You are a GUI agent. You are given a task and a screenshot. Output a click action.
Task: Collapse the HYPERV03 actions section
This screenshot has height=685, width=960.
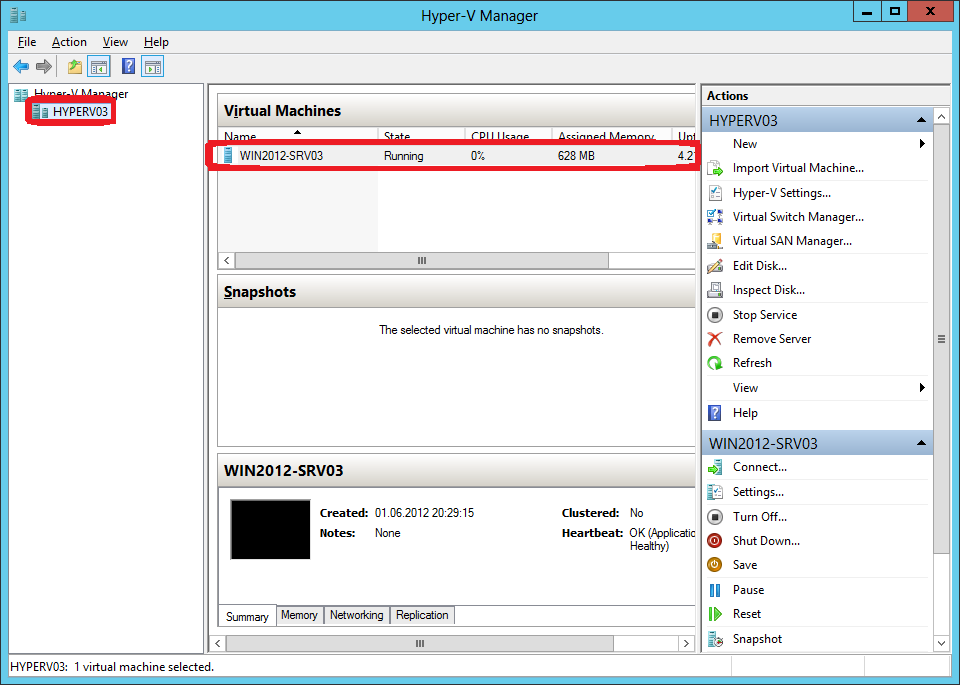coord(922,118)
